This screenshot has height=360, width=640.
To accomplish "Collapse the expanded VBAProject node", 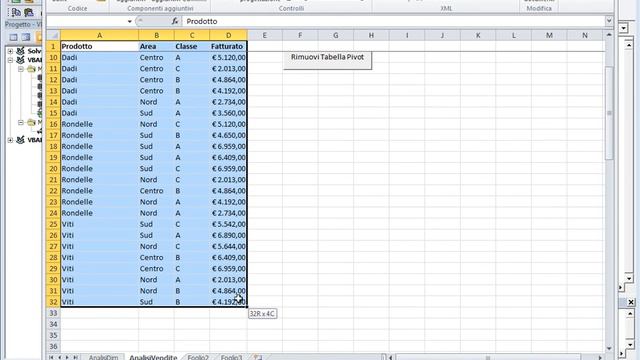I will pyautogui.click(x=10, y=60).
